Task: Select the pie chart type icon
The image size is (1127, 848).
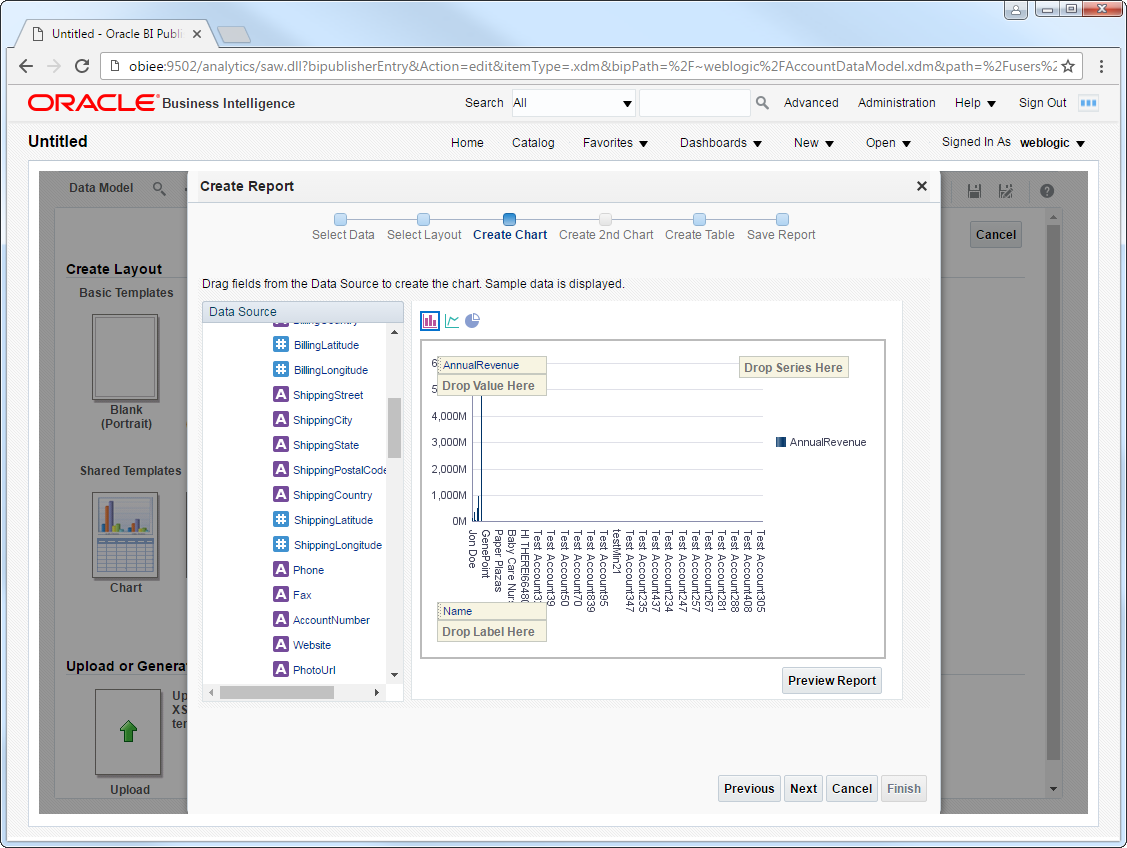Action: (x=472, y=321)
